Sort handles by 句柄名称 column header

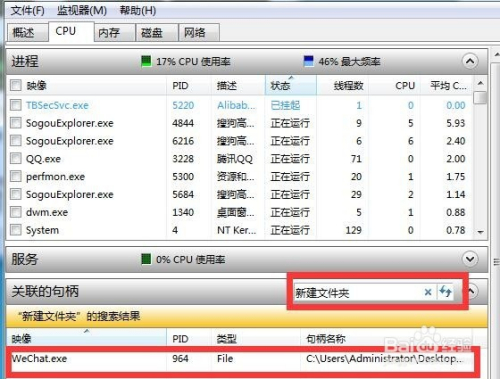387,339
